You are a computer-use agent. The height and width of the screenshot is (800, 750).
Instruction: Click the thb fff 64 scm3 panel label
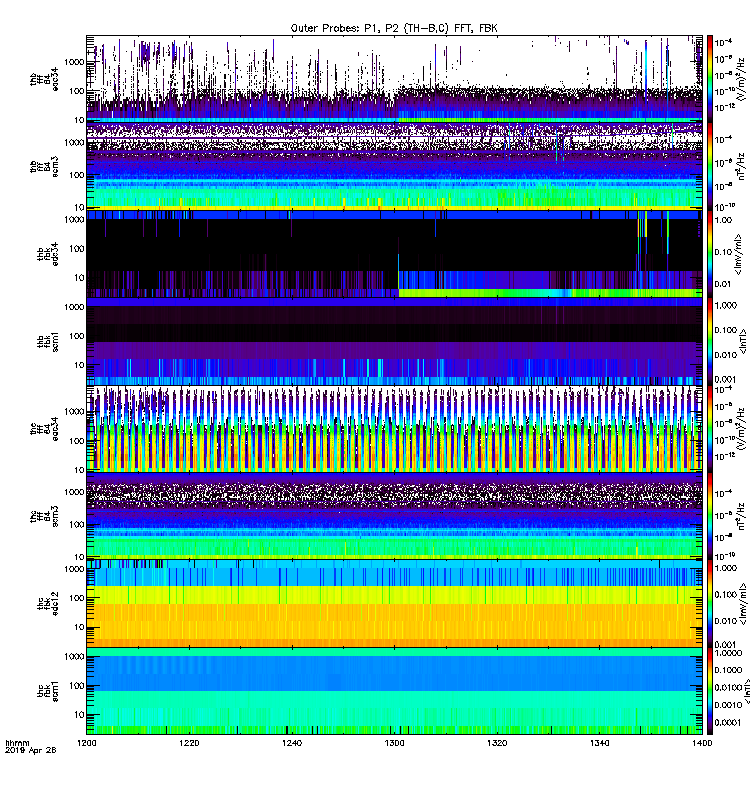coord(44,167)
